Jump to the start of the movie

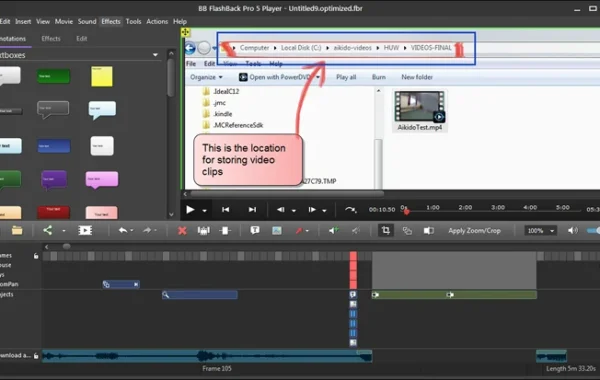(x=226, y=210)
